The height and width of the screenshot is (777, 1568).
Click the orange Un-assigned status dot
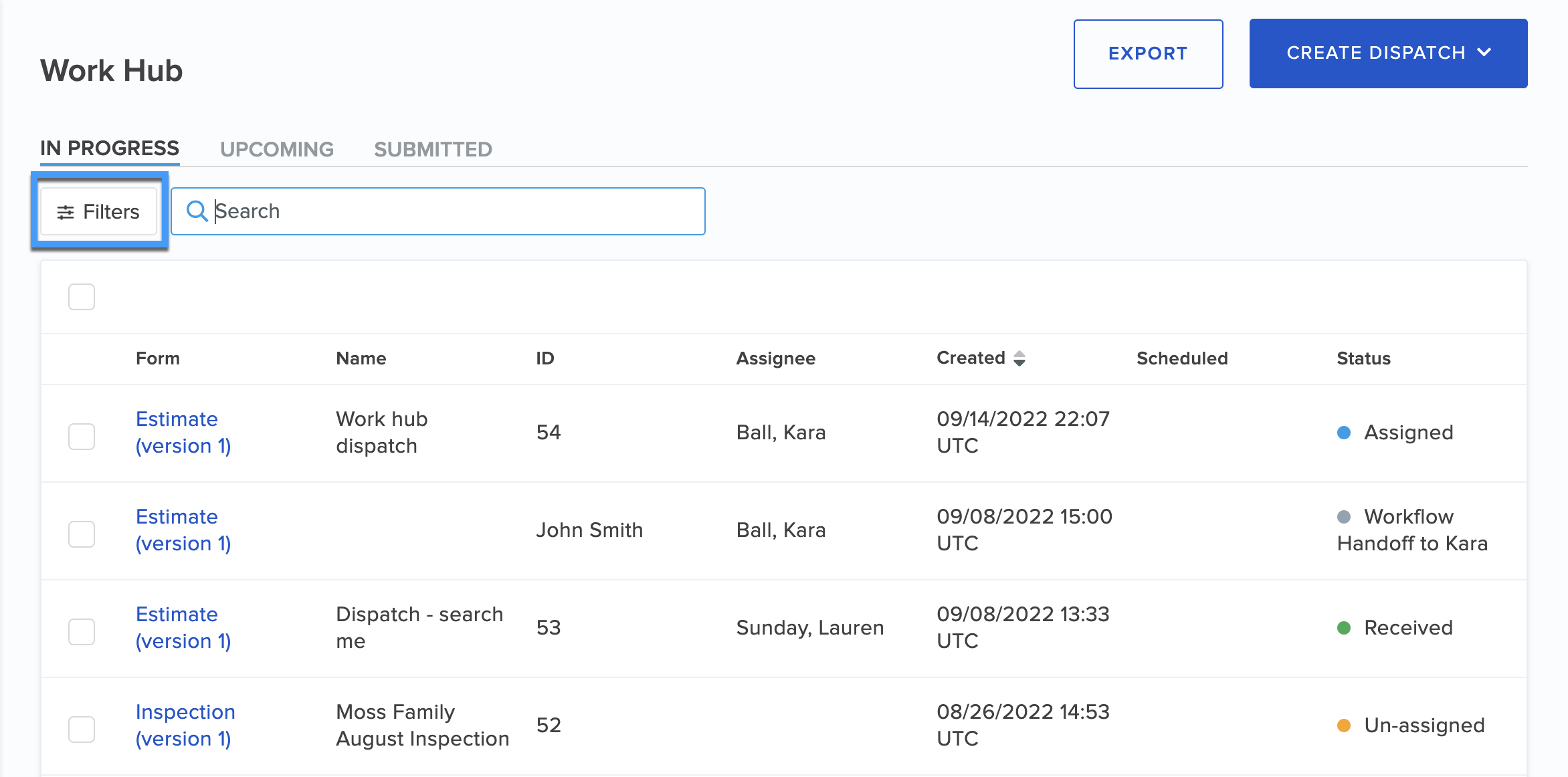[x=1343, y=726]
